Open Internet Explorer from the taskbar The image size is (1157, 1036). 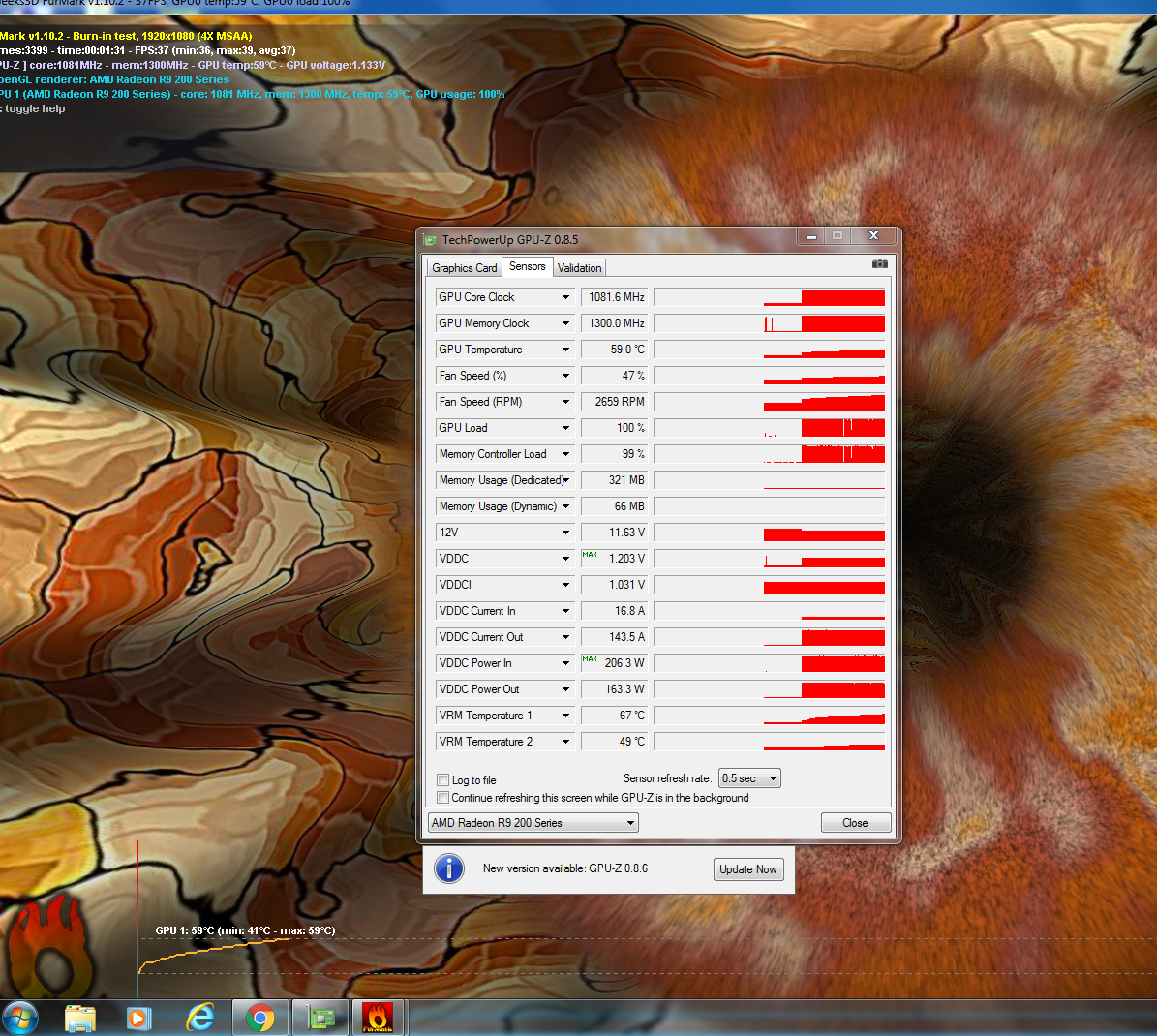(200, 1019)
